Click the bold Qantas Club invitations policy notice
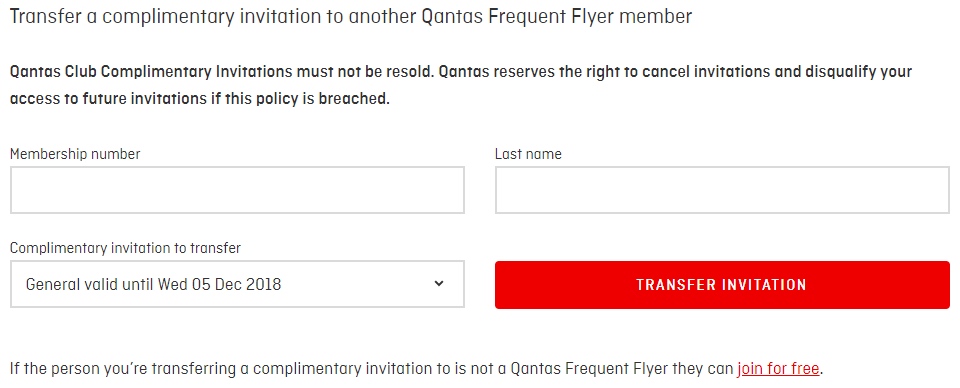 pyautogui.click(x=460, y=85)
